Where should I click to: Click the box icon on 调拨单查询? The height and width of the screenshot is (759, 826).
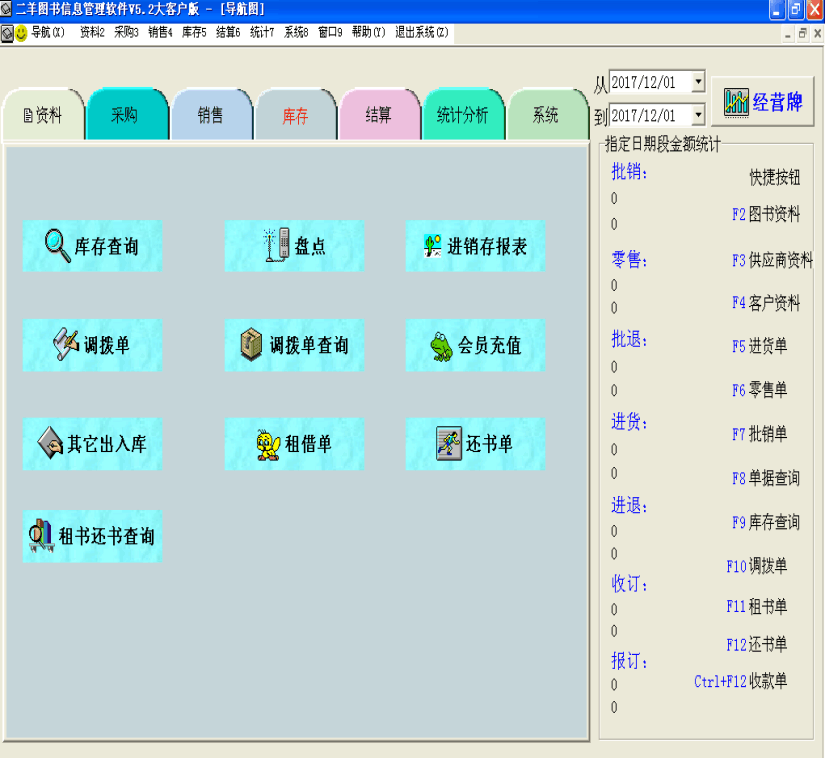(x=251, y=344)
